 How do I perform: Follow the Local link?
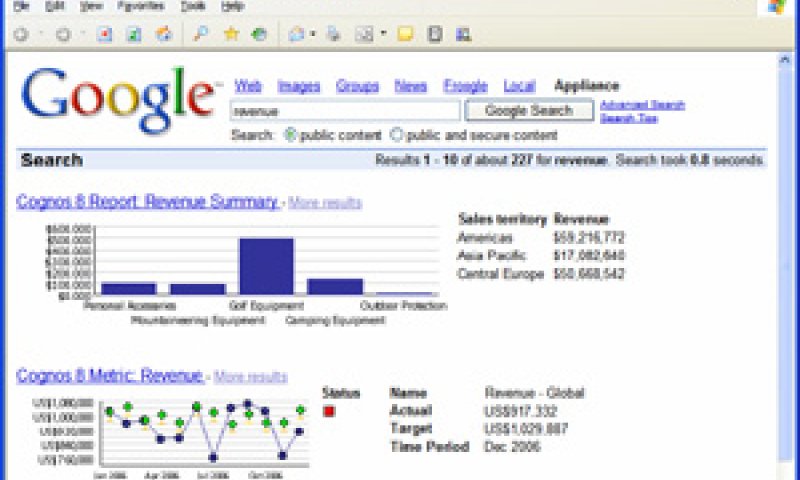tap(519, 86)
